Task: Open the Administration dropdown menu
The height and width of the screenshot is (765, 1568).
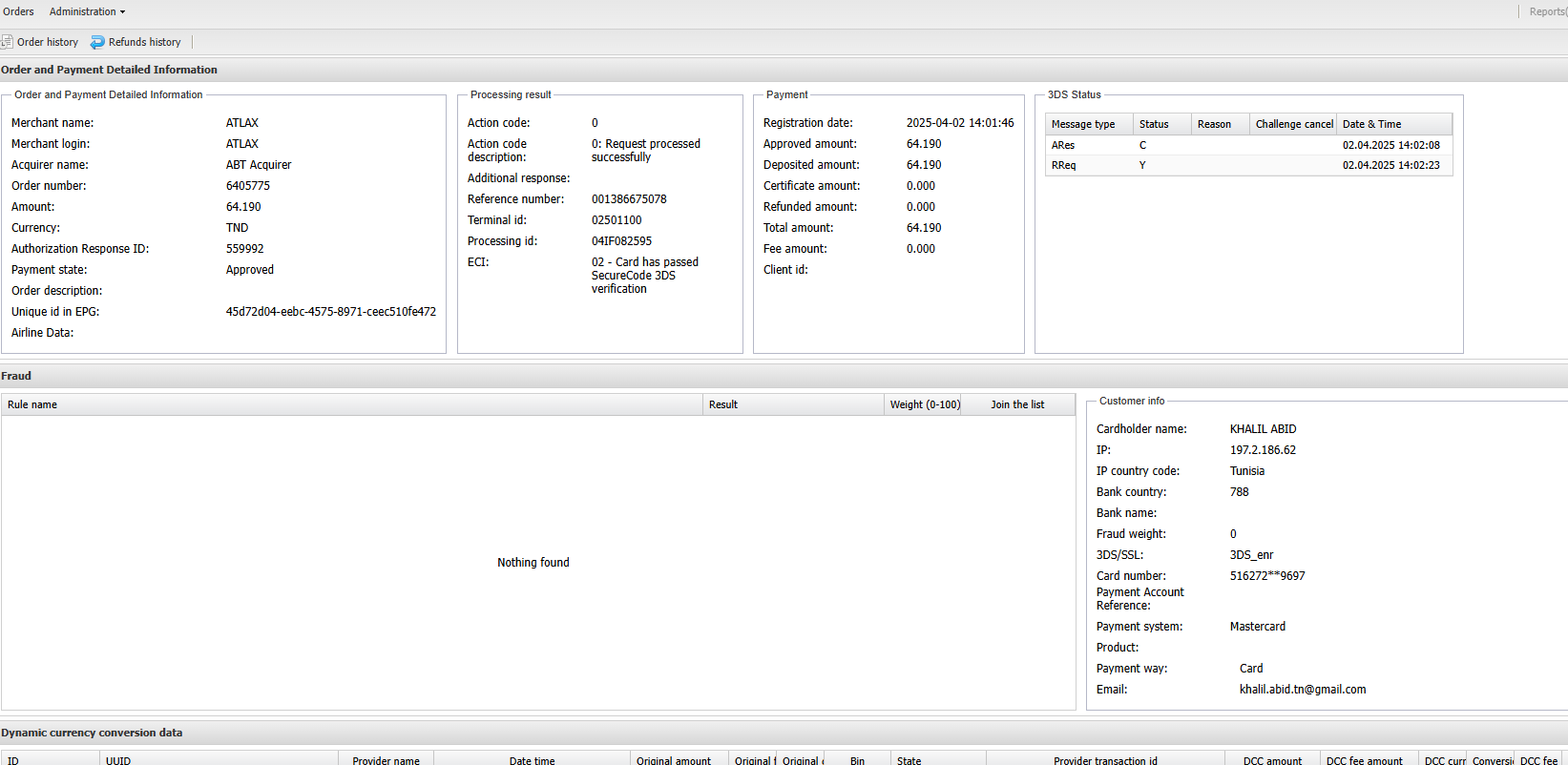Action: click(x=87, y=11)
